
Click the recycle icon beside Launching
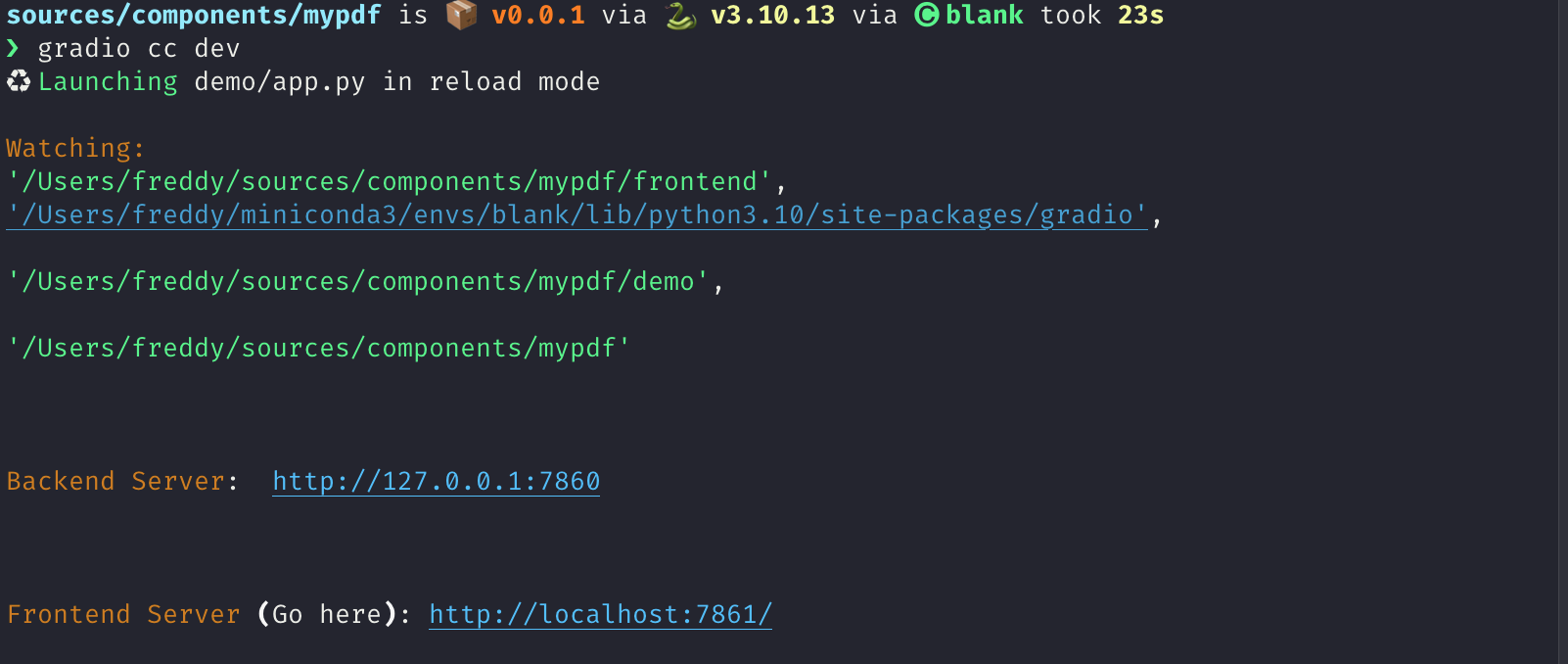[x=19, y=81]
